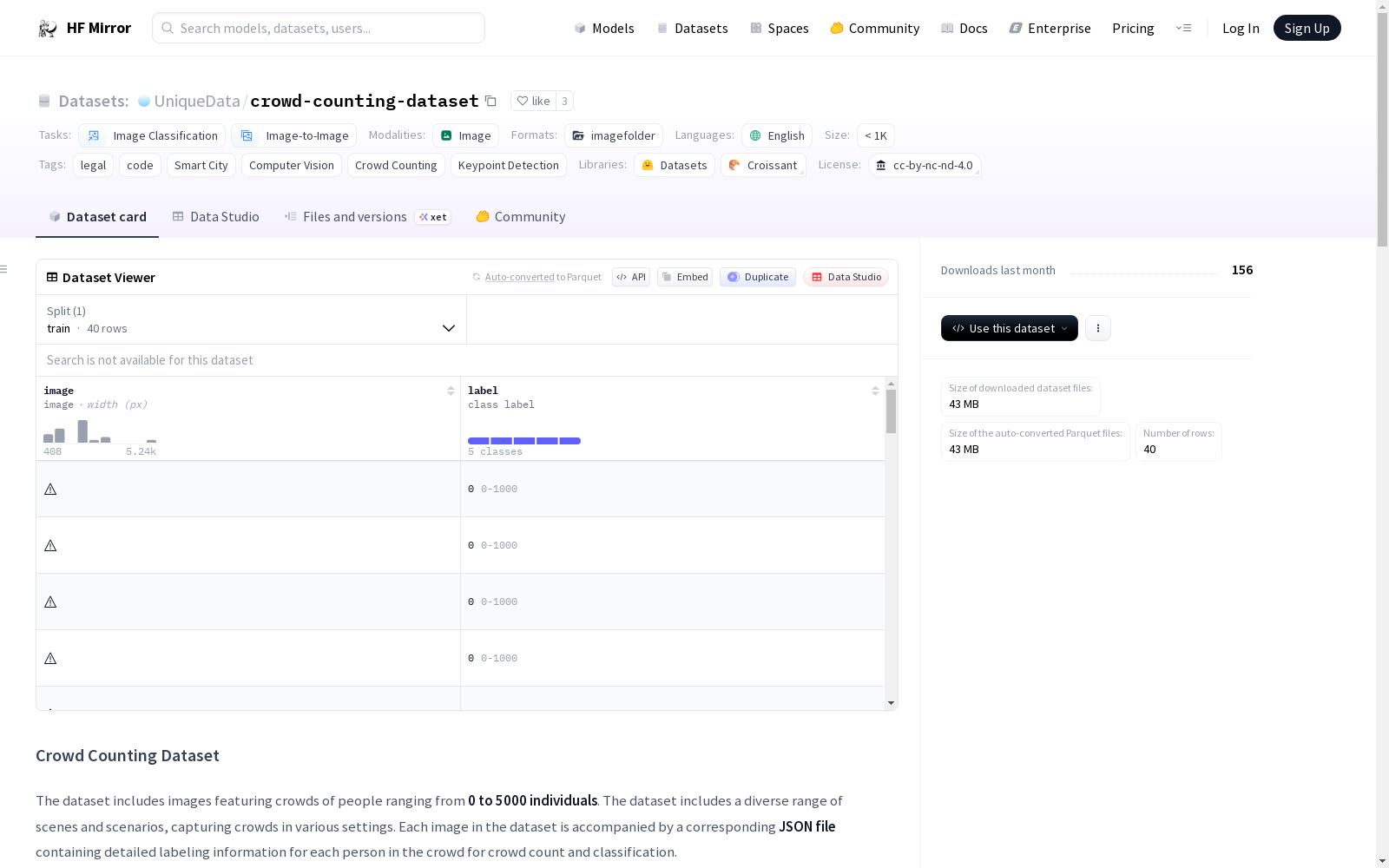Click the dataset viewer vertical scrollbar

(891, 411)
